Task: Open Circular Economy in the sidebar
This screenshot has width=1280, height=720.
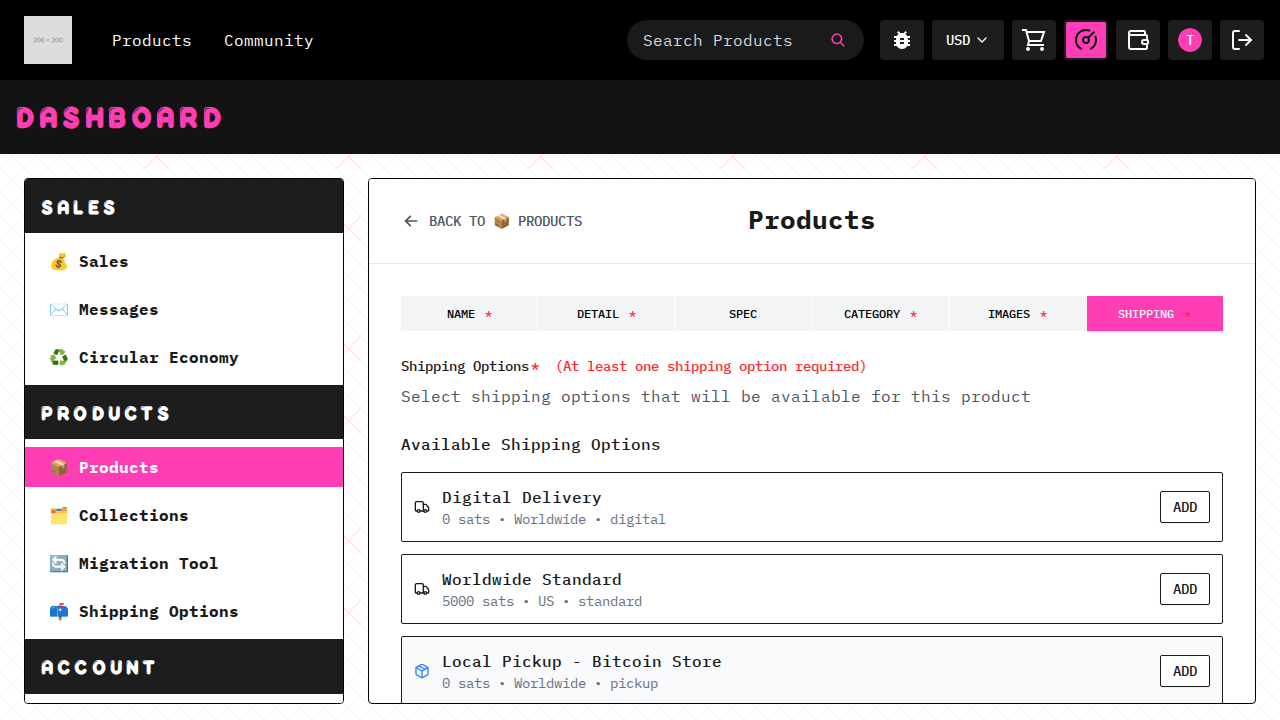Action: click(184, 357)
